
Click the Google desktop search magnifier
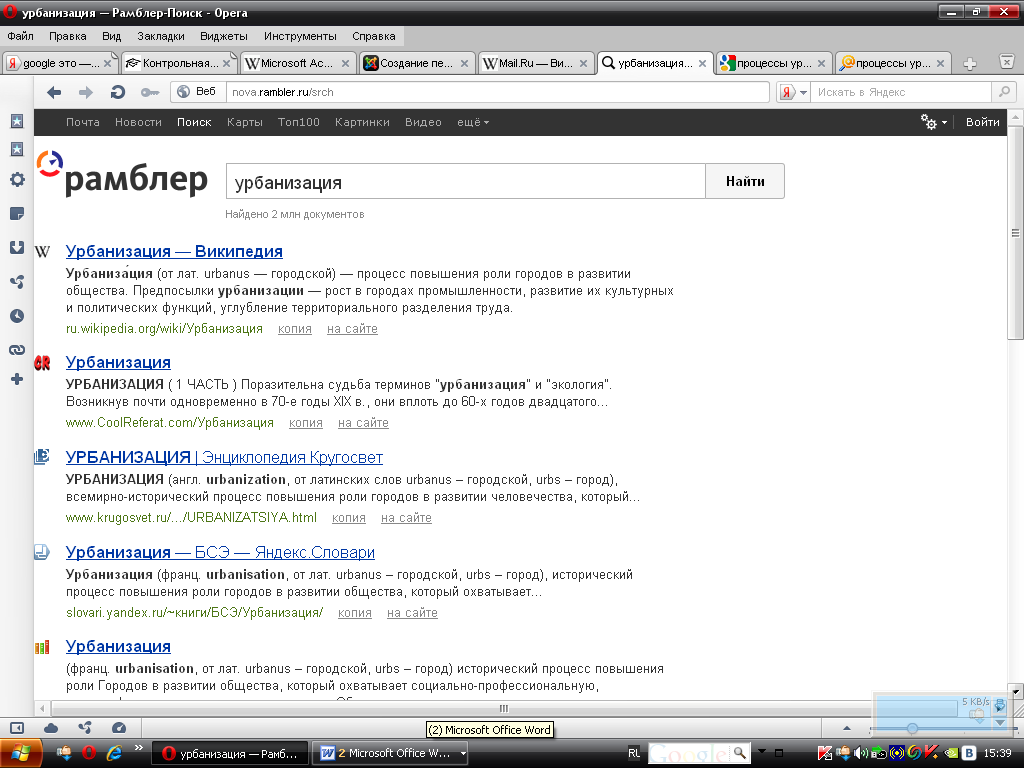(739, 753)
